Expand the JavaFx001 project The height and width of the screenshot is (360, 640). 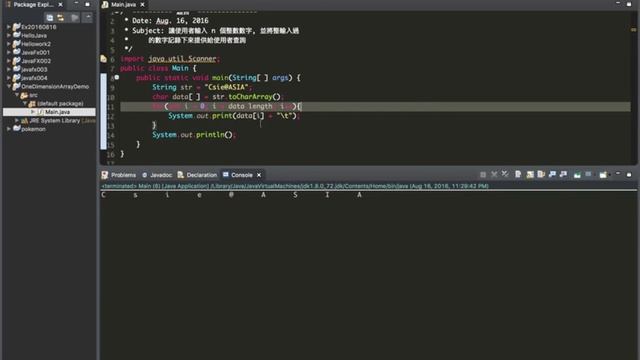pyautogui.click(x=9, y=52)
